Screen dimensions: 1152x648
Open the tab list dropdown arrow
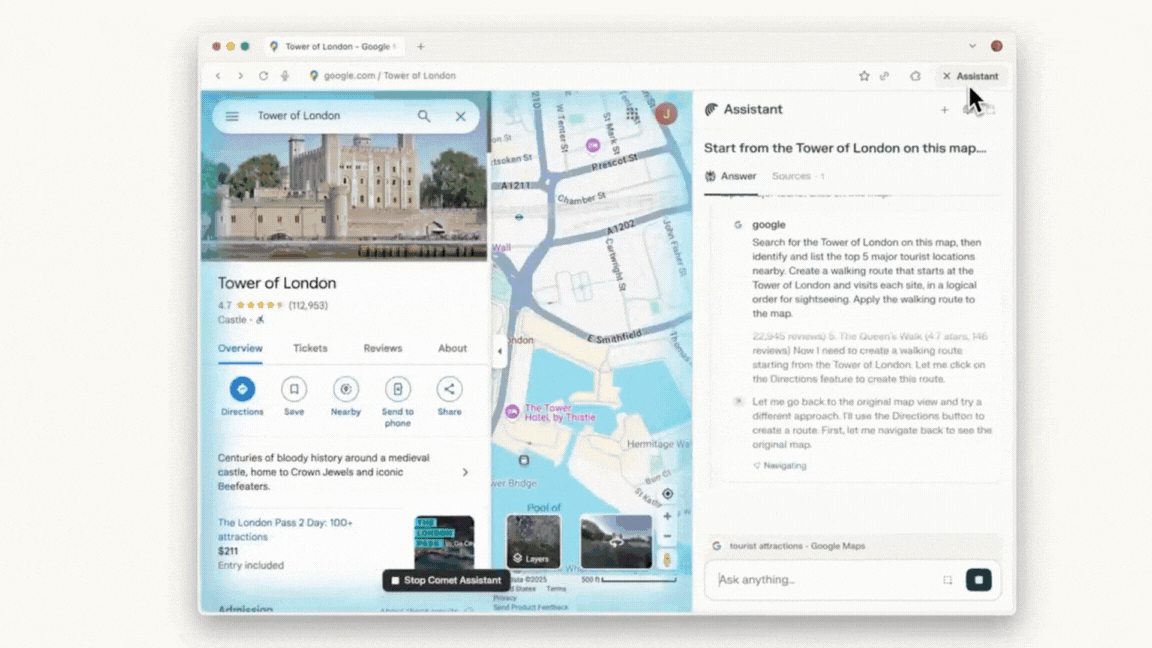[972, 46]
